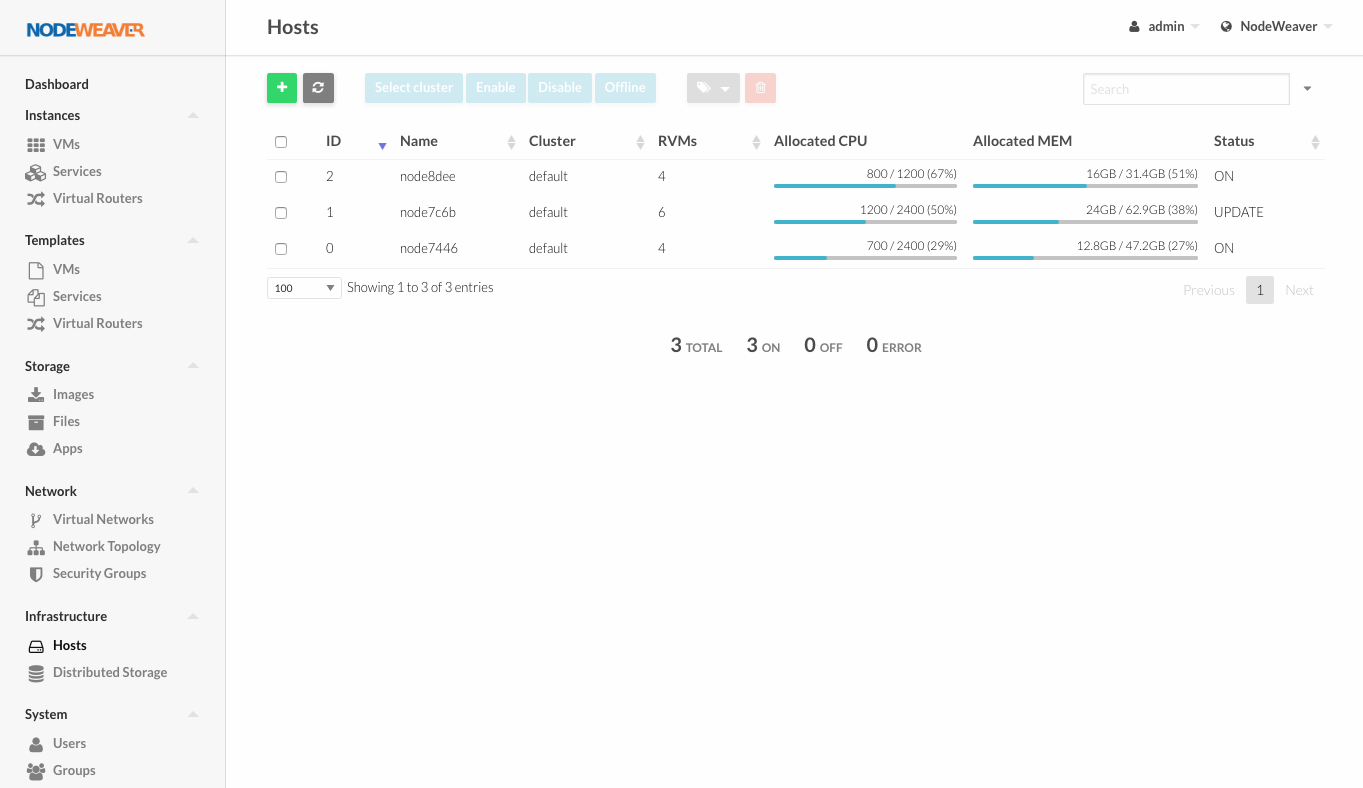Open the labels tag dropdown
The image size is (1363, 788).
click(x=713, y=88)
